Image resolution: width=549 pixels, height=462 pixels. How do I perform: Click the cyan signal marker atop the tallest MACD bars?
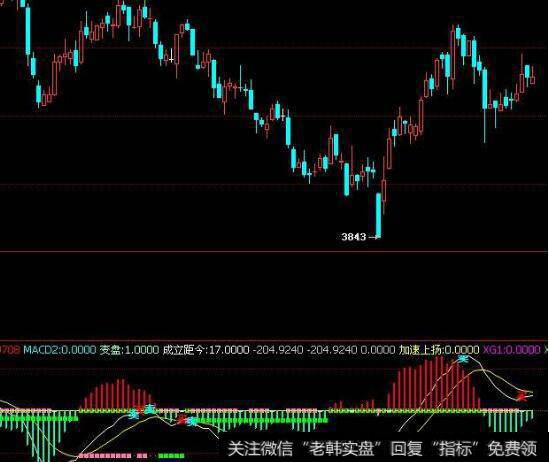coord(463,359)
